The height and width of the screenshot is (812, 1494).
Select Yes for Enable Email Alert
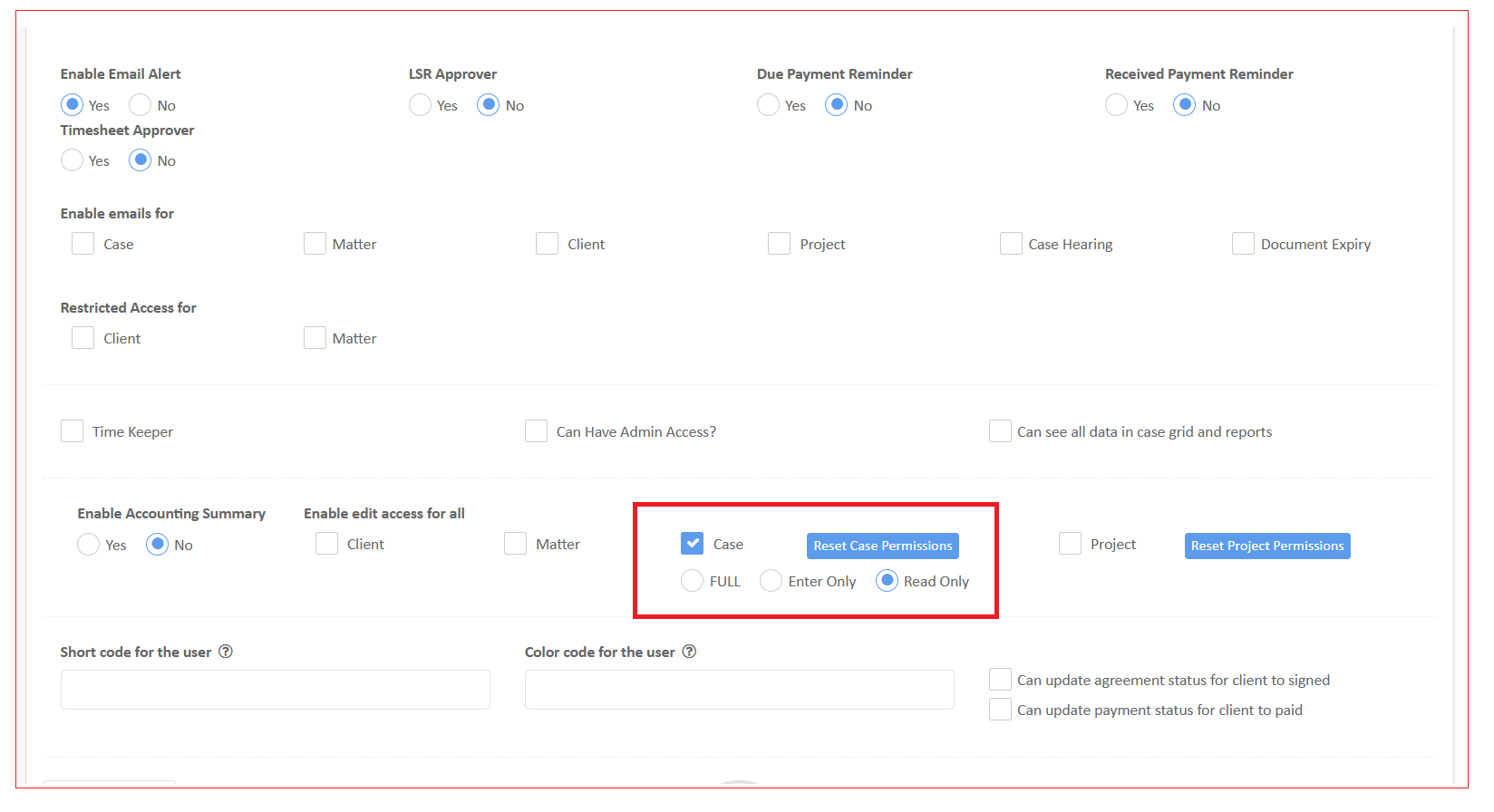pyautogui.click(x=73, y=105)
